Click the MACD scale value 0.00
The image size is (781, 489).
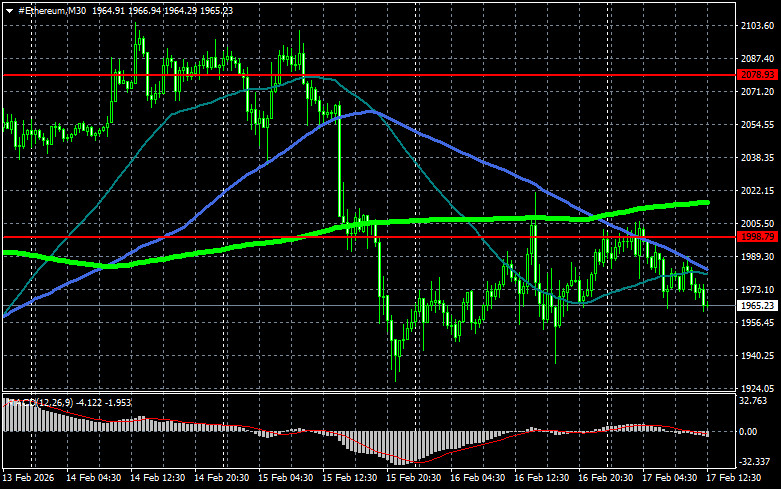[x=748, y=432]
